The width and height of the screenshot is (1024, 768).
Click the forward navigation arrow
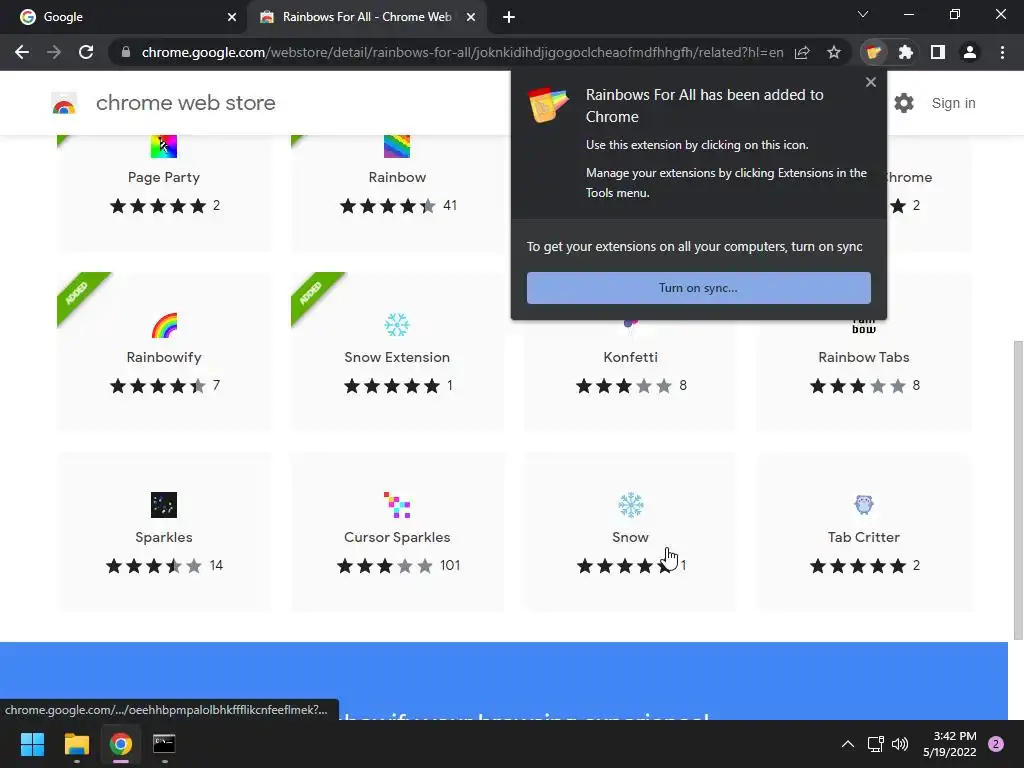click(54, 52)
